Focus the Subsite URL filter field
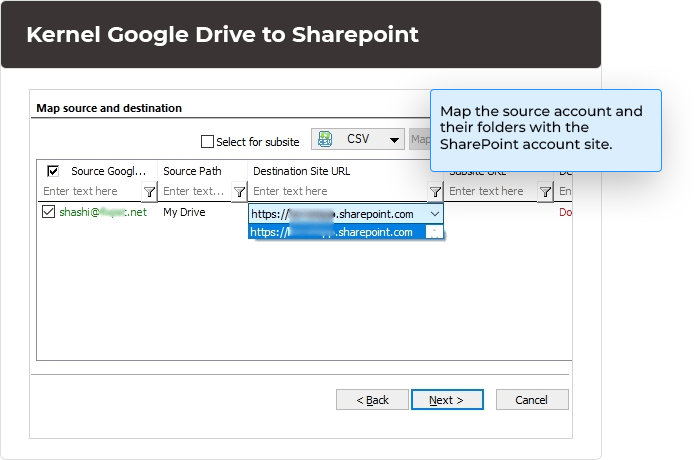Screen dimensions: 700x460 click(492, 191)
